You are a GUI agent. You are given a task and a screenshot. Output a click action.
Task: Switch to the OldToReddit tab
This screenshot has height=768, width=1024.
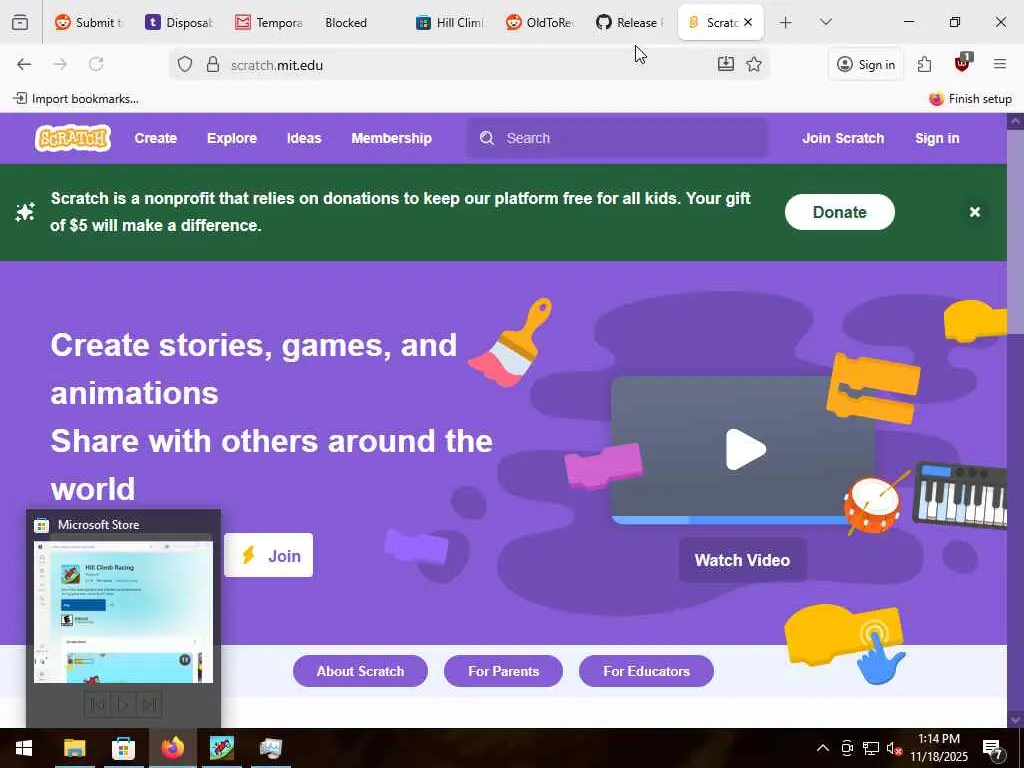point(540,22)
